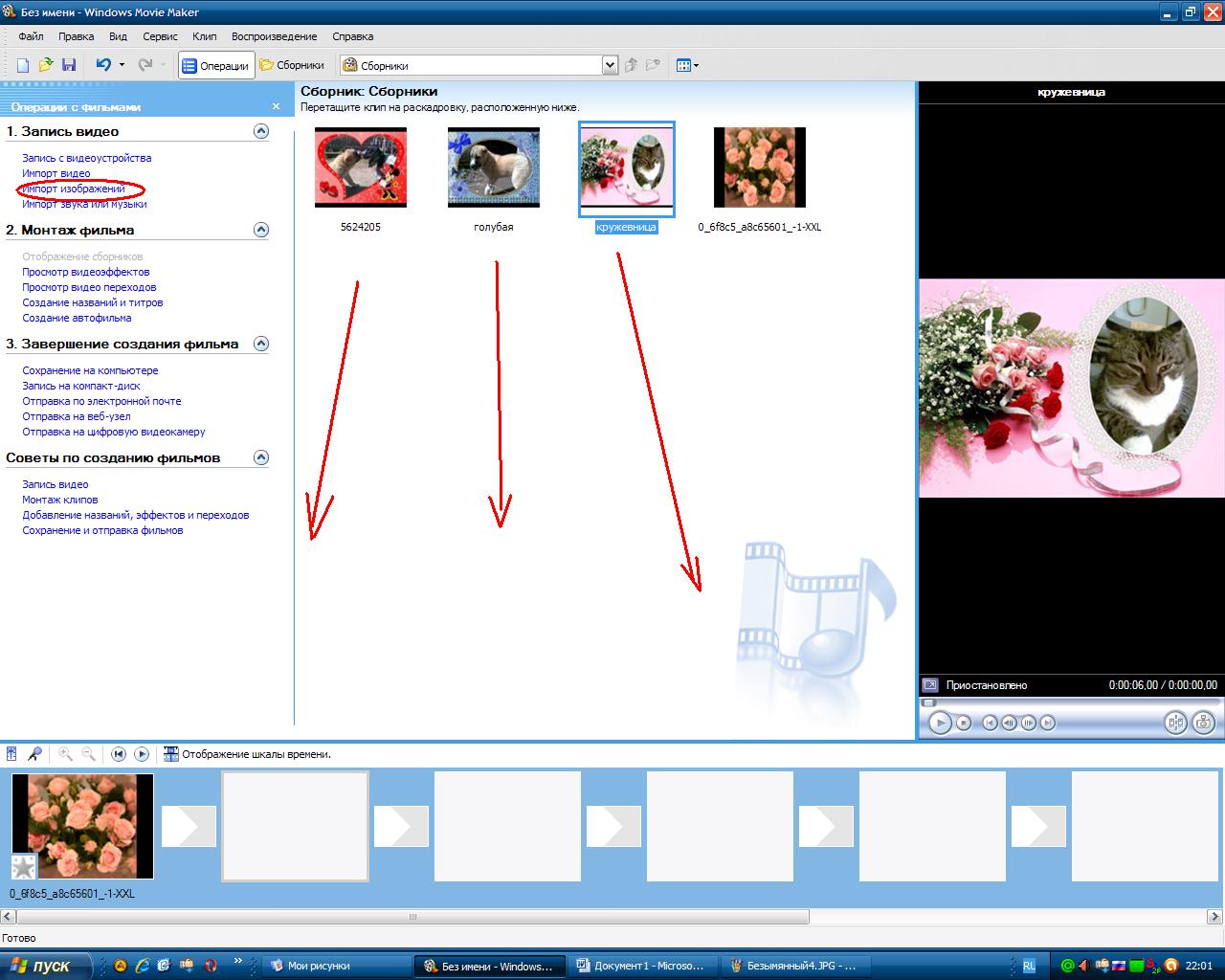Step to the previous frame
The image size is (1225, 980).
[1010, 724]
